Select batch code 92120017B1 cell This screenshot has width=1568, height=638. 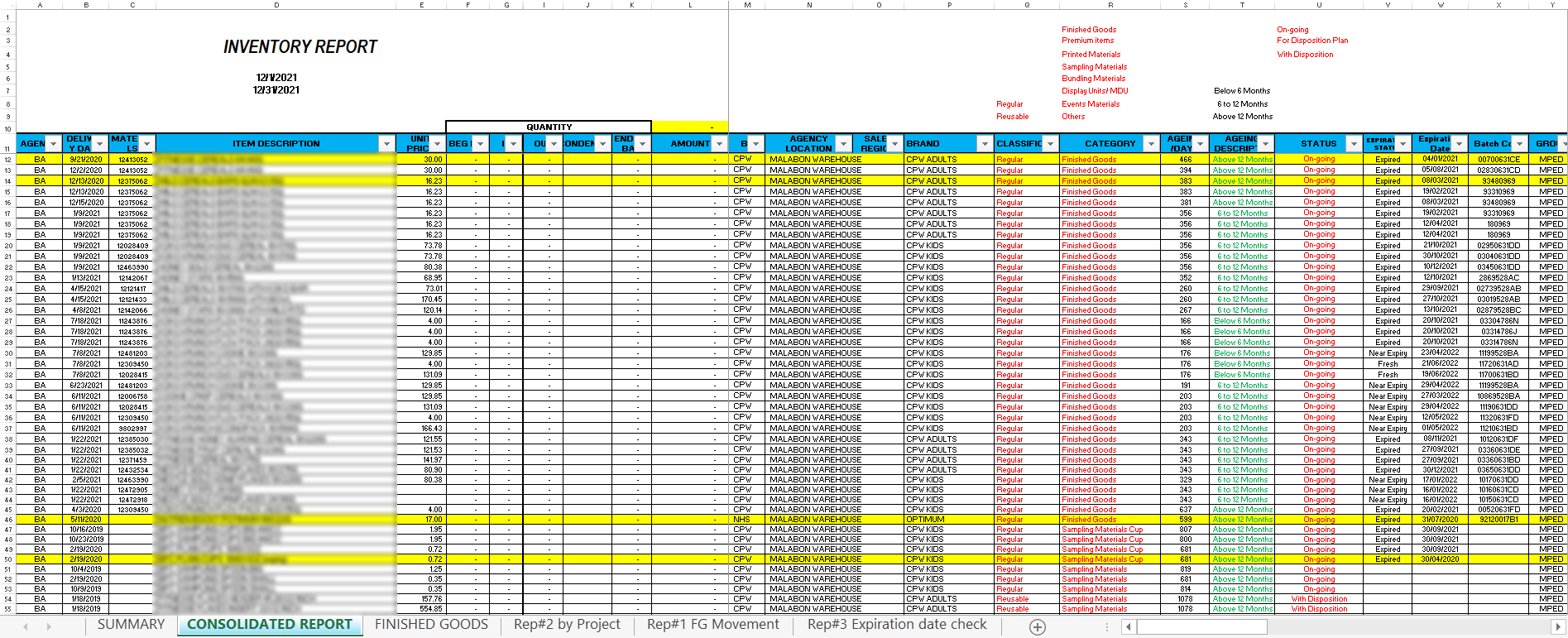coord(1498,520)
